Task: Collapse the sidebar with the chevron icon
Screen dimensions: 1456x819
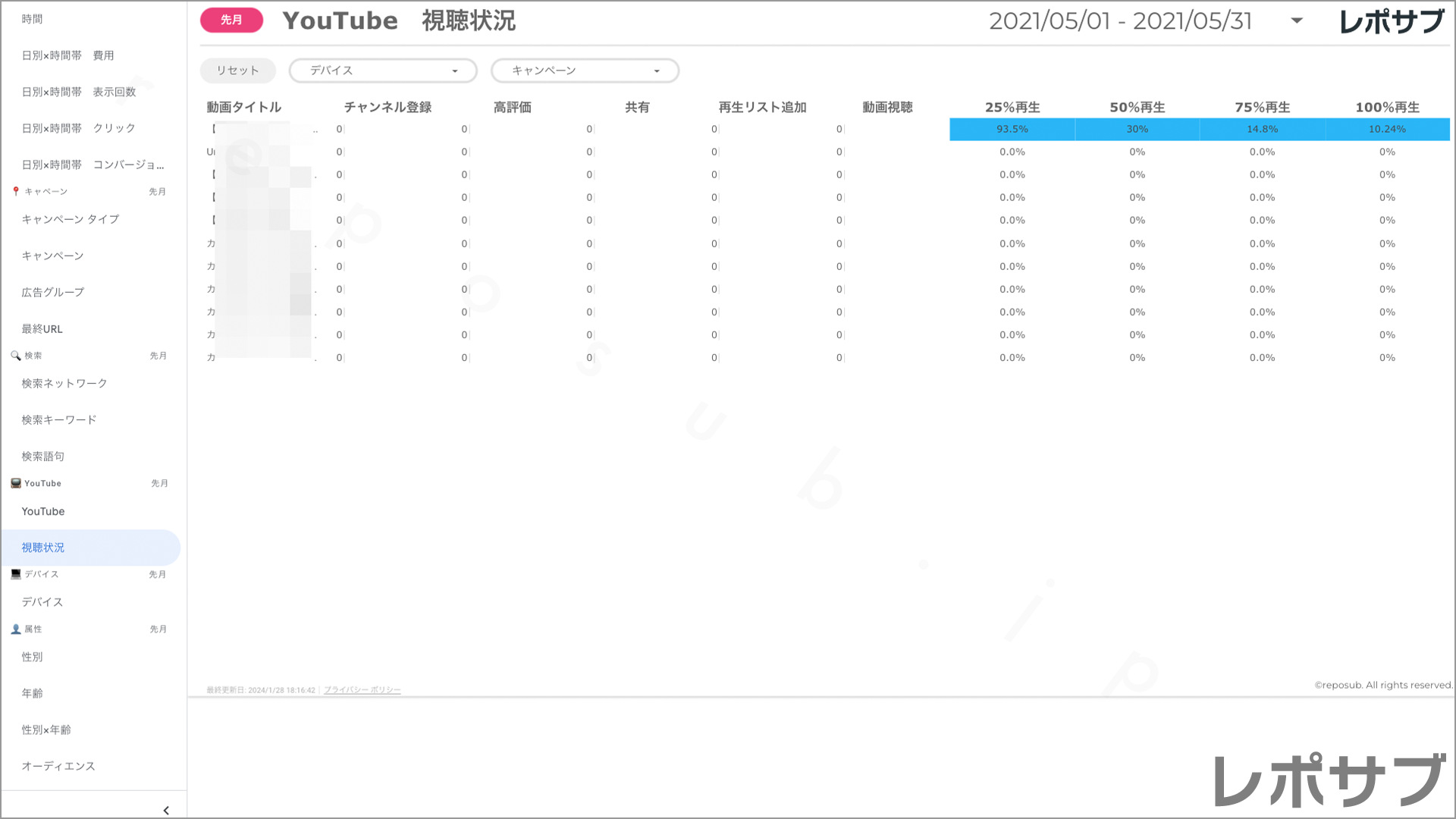Action: 166,810
